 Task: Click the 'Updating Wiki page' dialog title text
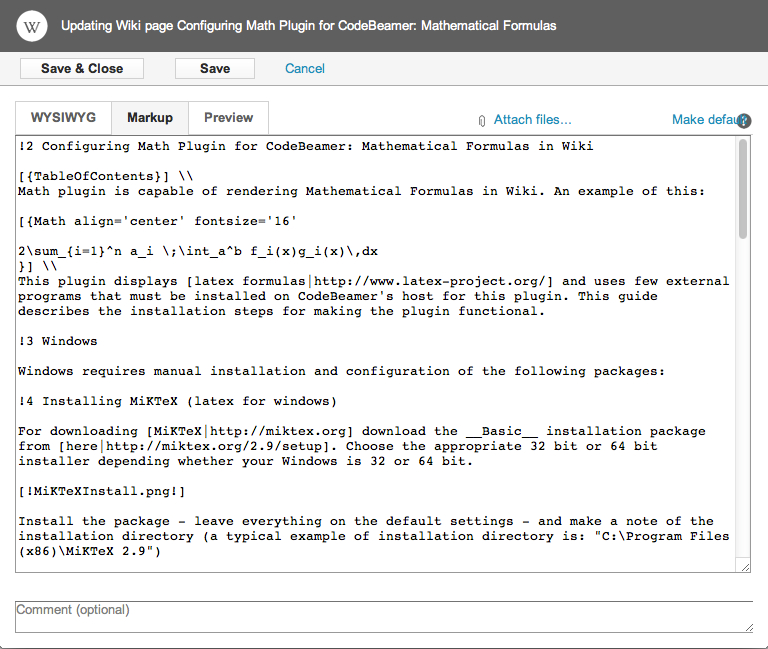click(x=309, y=25)
